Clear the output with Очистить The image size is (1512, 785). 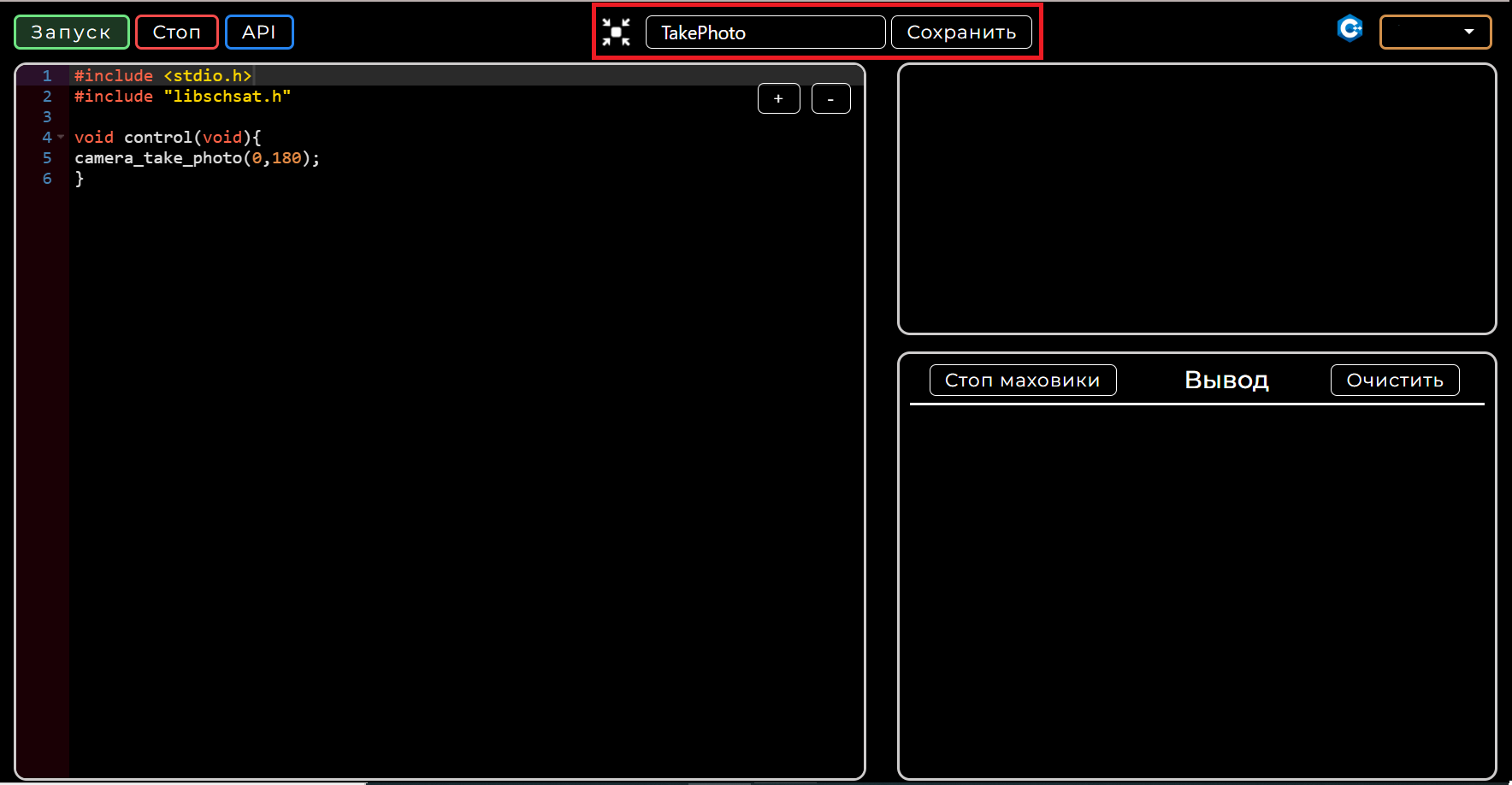[1394, 380]
